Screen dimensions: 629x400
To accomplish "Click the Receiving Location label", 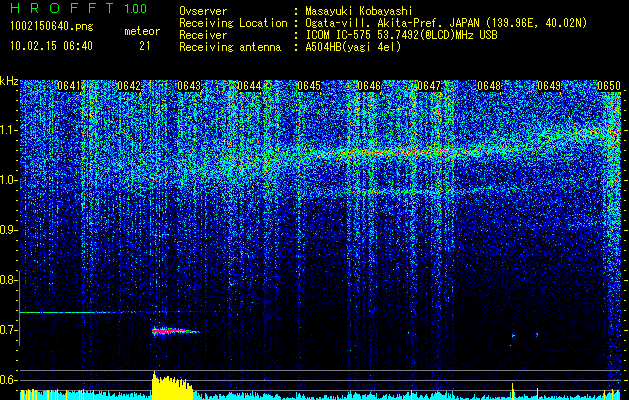I will (233, 24).
